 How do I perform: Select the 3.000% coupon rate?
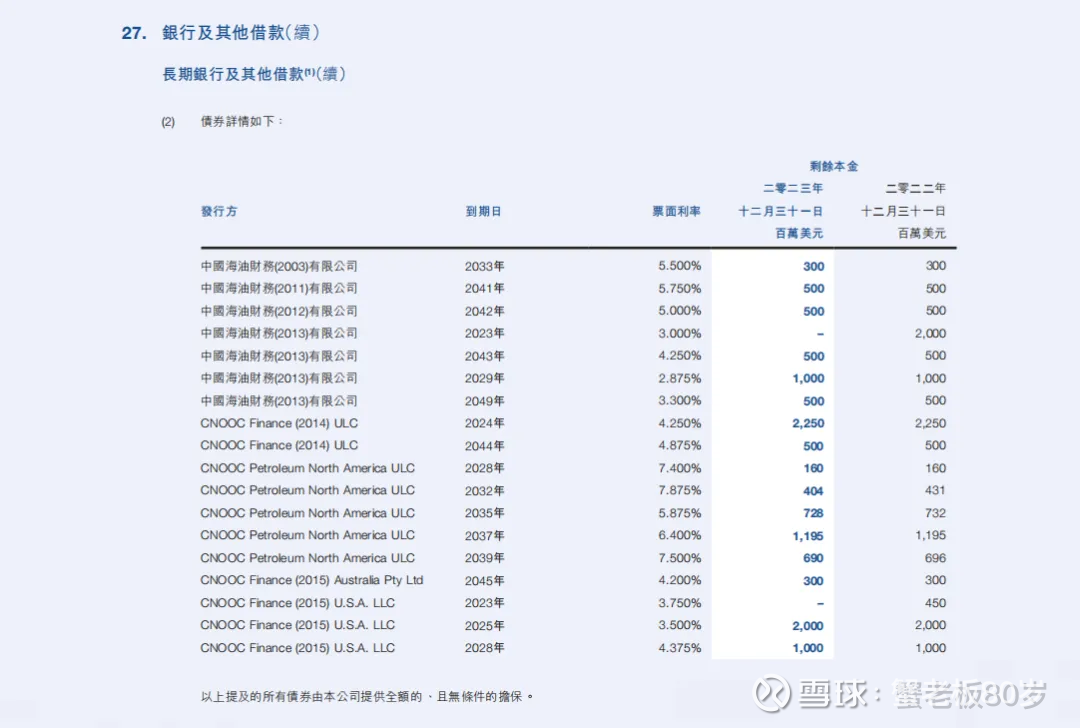tap(680, 333)
